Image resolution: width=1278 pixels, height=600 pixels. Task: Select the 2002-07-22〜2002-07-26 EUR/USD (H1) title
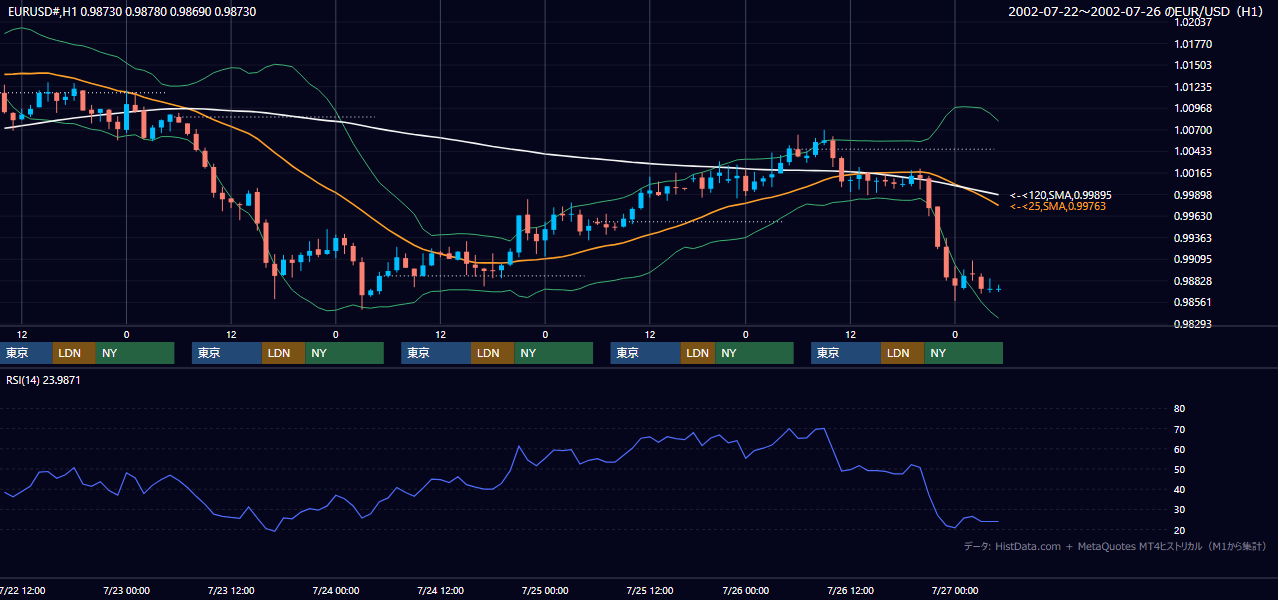(1138, 11)
